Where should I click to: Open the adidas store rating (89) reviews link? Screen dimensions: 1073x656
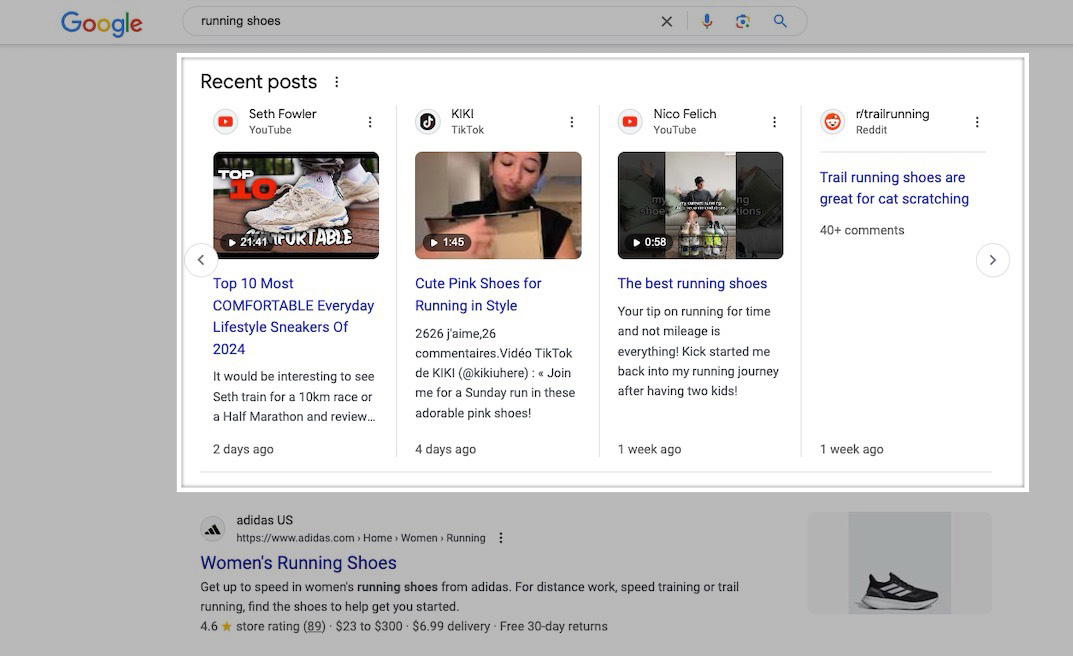coord(313,625)
